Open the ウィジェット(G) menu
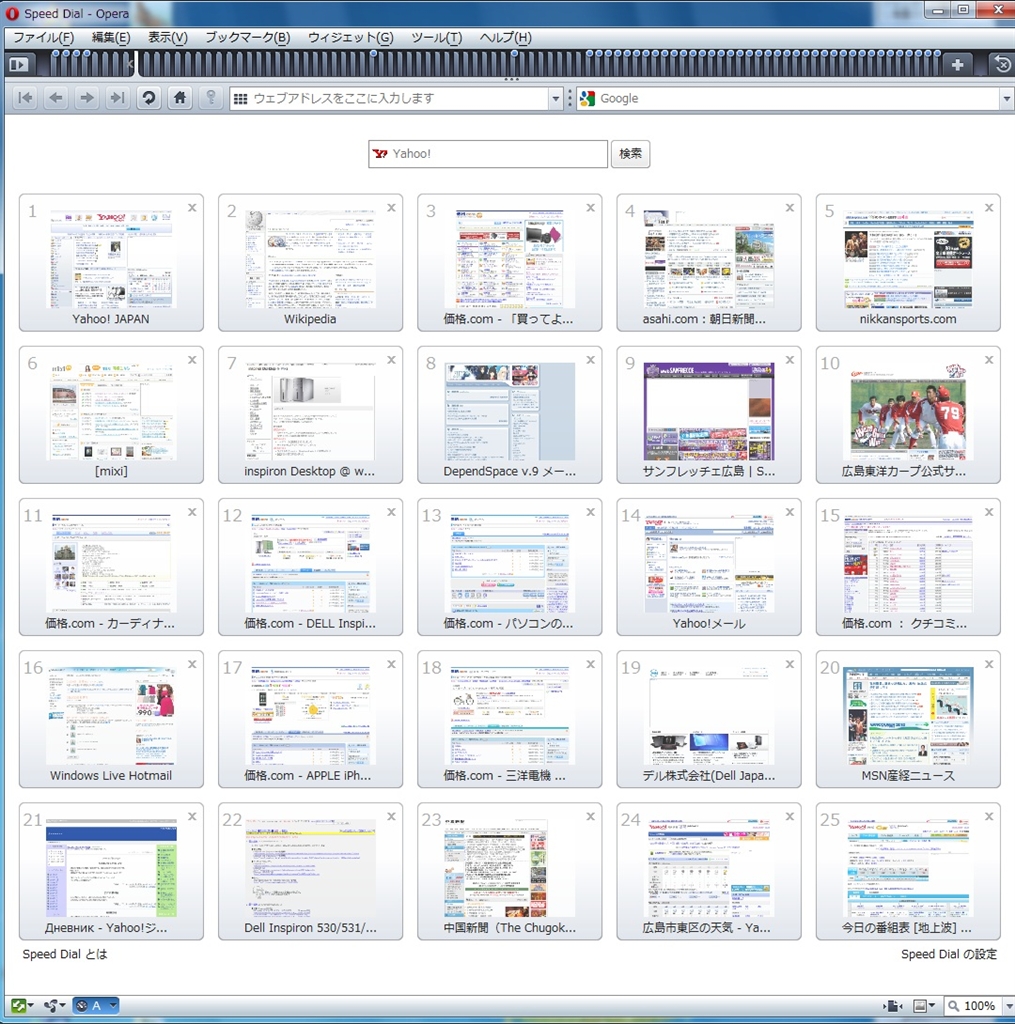1015x1024 pixels. click(x=351, y=38)
